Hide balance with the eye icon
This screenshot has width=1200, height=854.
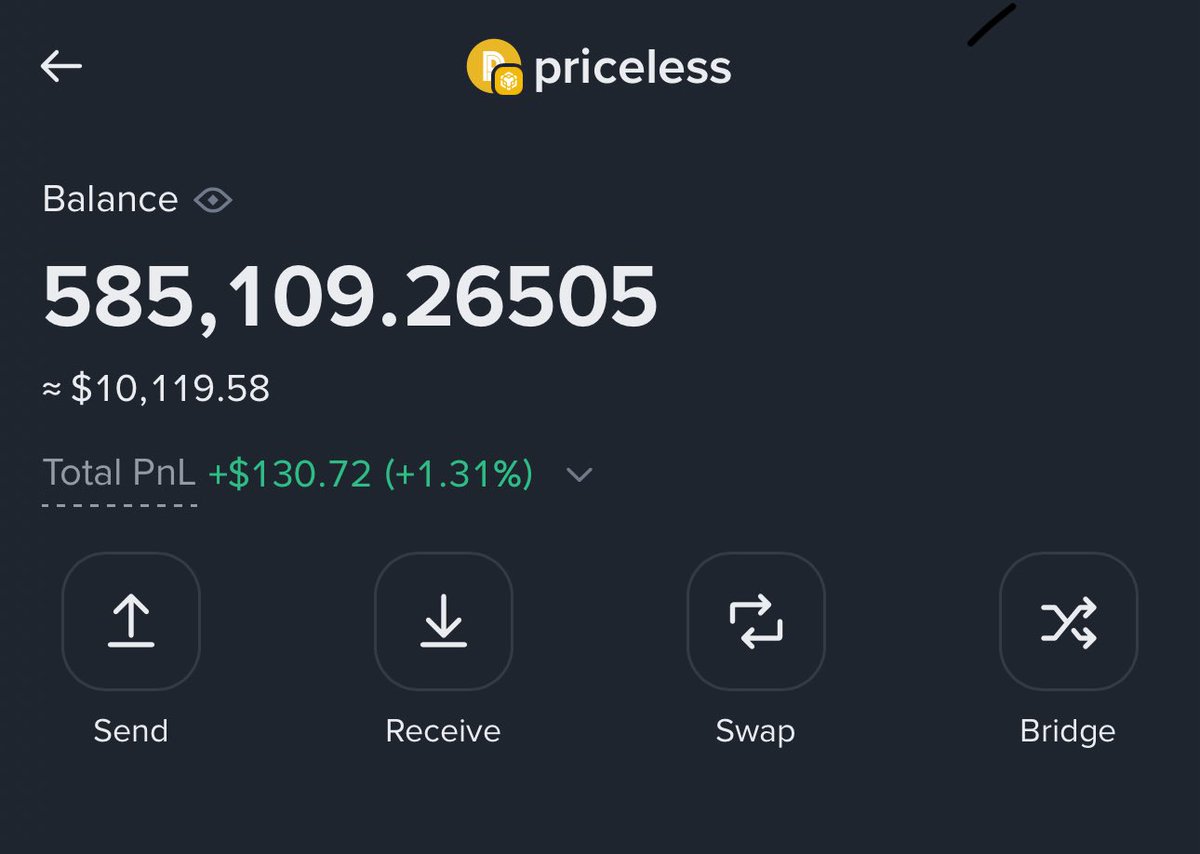pos(213,200)
